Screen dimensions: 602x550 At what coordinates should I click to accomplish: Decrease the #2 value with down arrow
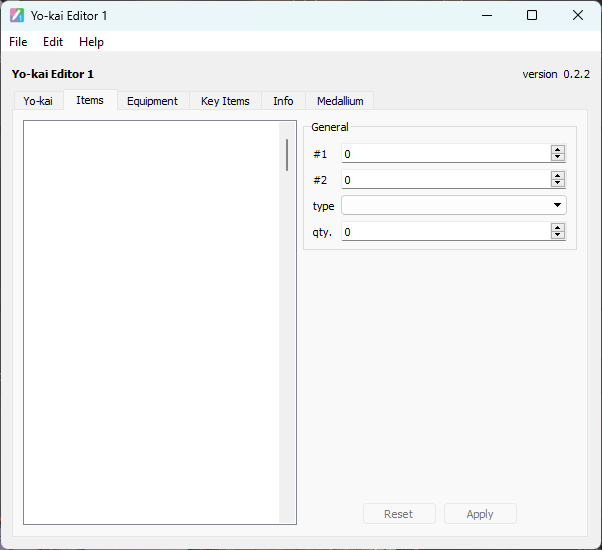557,183
